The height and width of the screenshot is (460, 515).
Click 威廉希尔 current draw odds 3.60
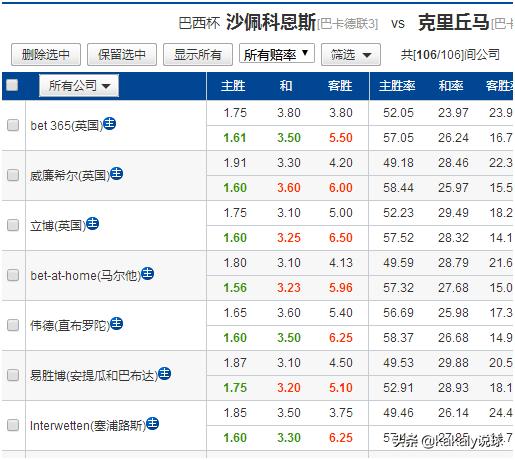click(x=289, y=188)
